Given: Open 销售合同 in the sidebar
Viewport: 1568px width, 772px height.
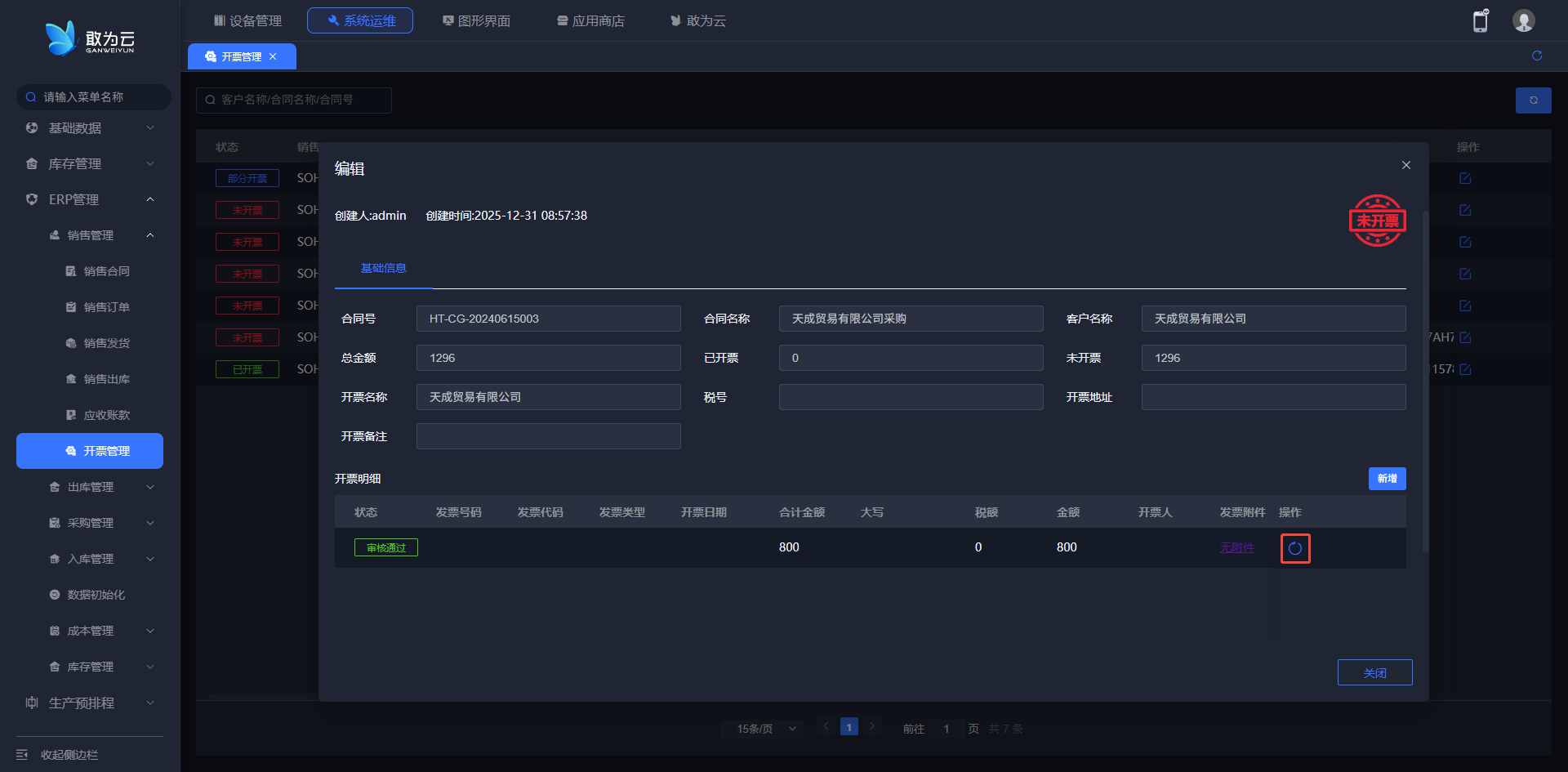Looking at the screenshot, I should point(106,271).
